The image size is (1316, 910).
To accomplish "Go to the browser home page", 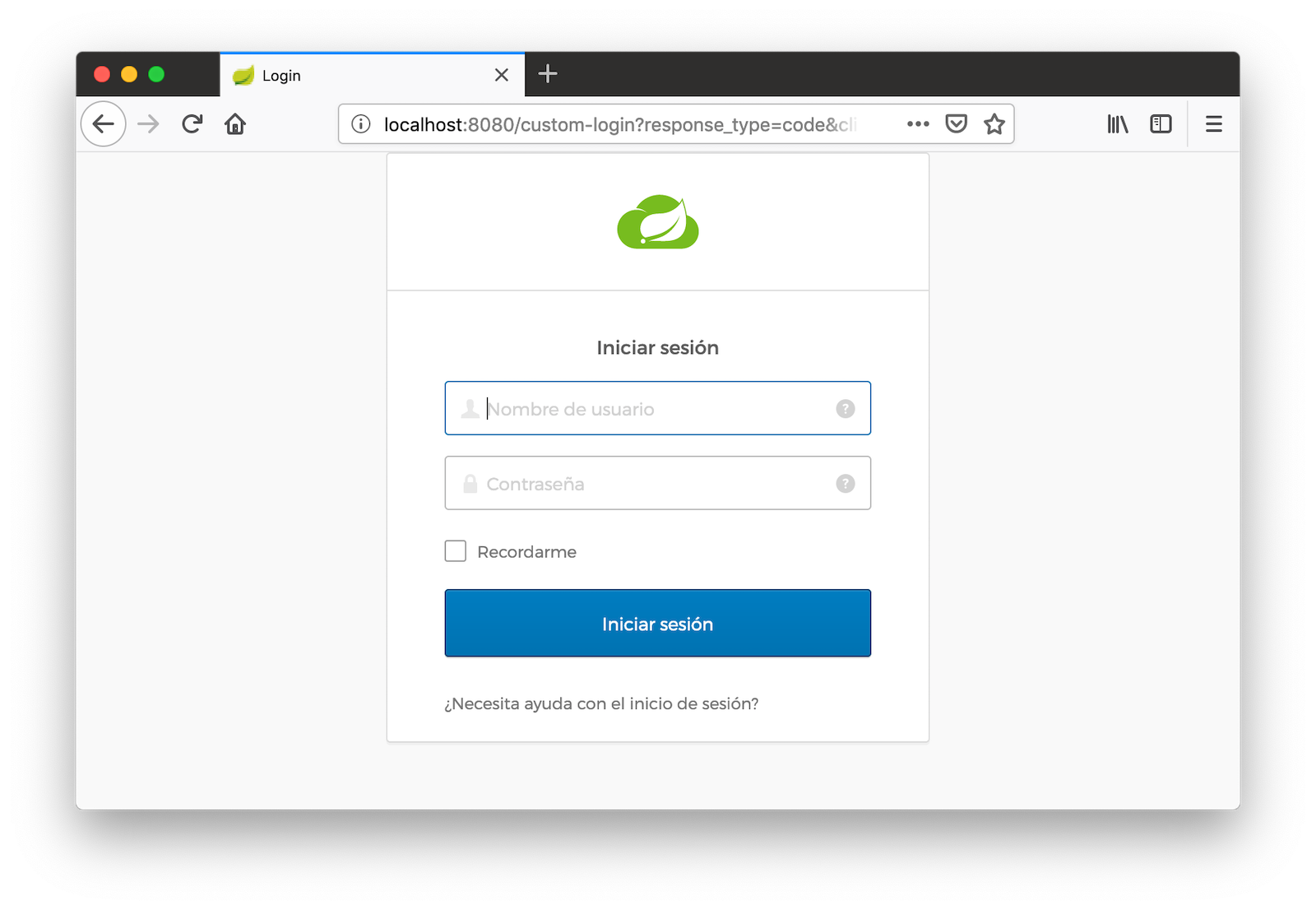I will 235,124.
